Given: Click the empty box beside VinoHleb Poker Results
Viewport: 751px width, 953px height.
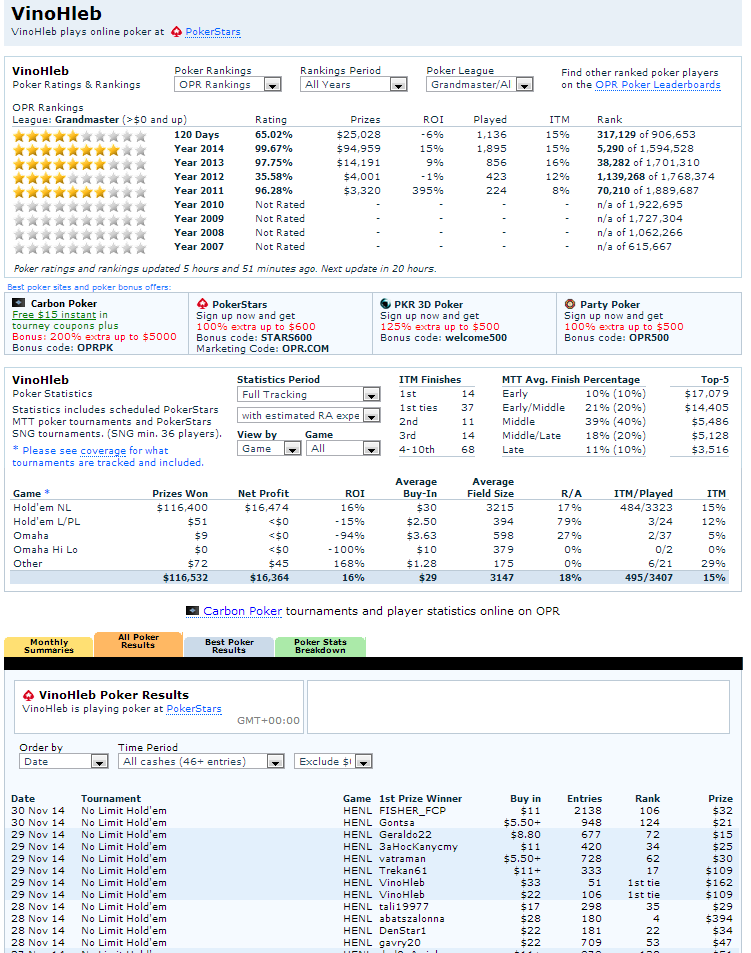Looking at the screenshot, I should click(518, 707).
